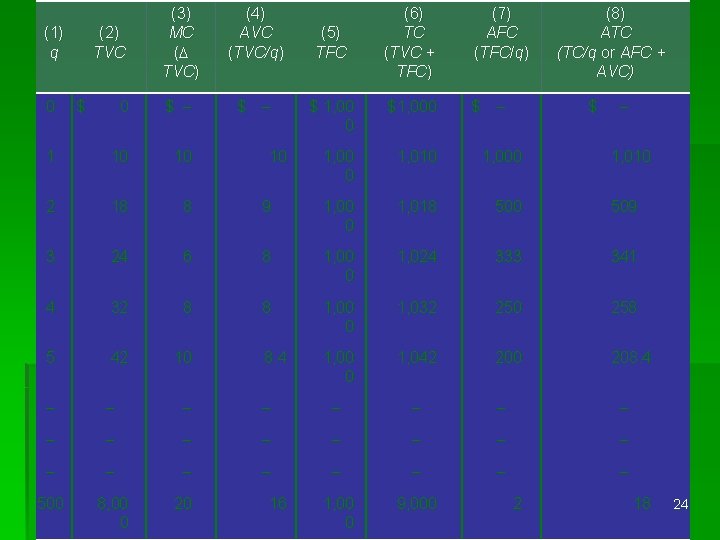This screenshot has width=720, height=540.
Task: Click the TC value "9,000"
Action: tap(417, 504)
